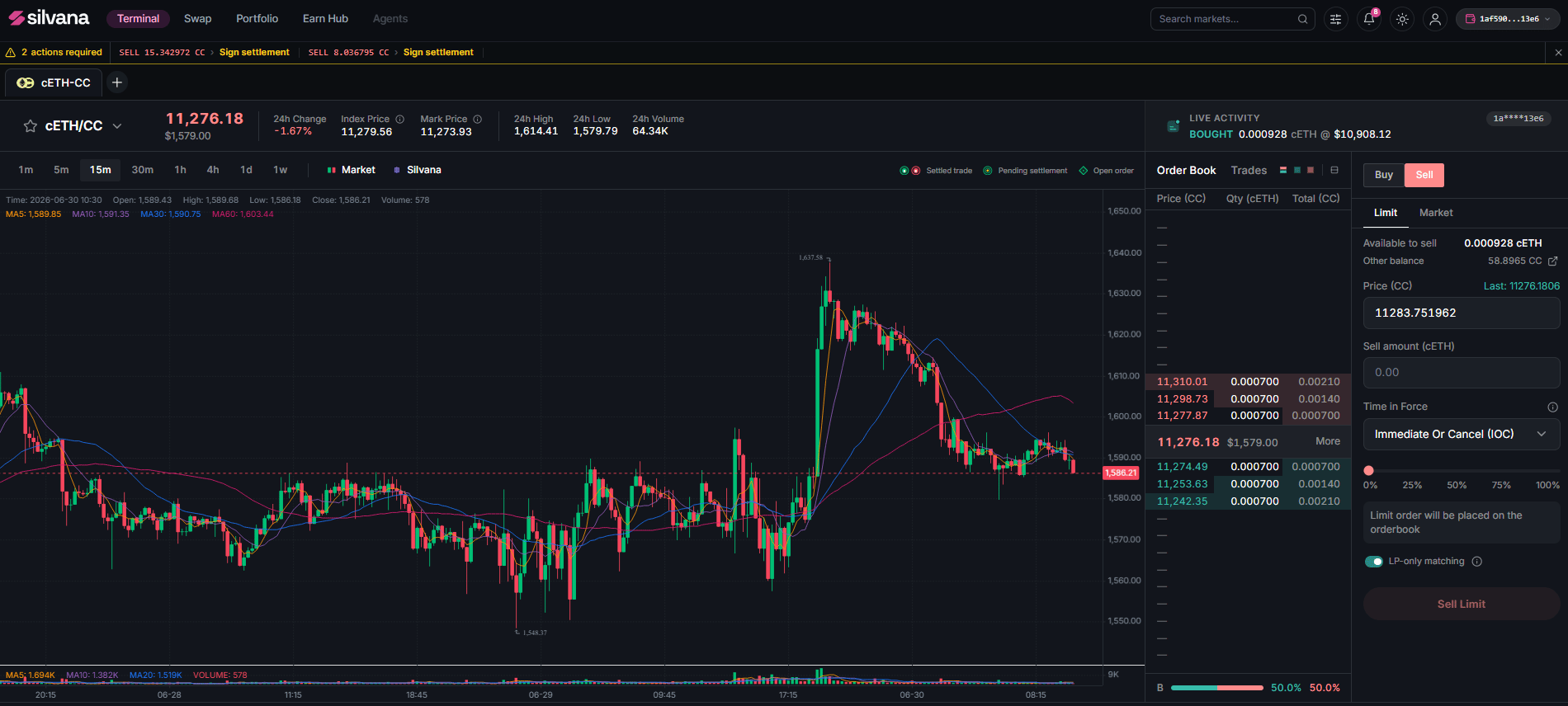Open Other balance external link icon
This screenshot has height=706, width=1568.
pyautogui.click(x=1552, y=261)
